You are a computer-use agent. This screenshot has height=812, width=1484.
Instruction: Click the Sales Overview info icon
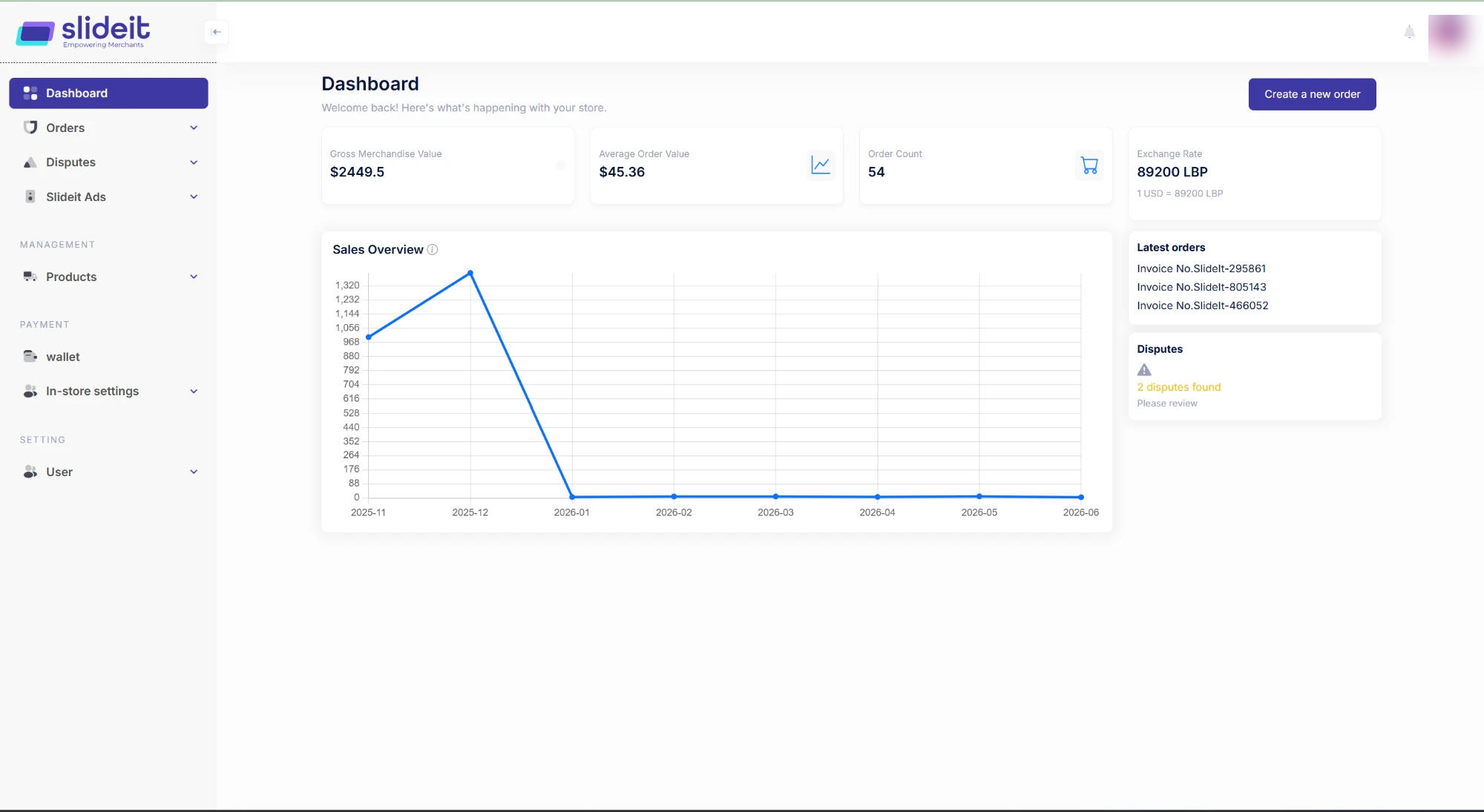[433, 250]
